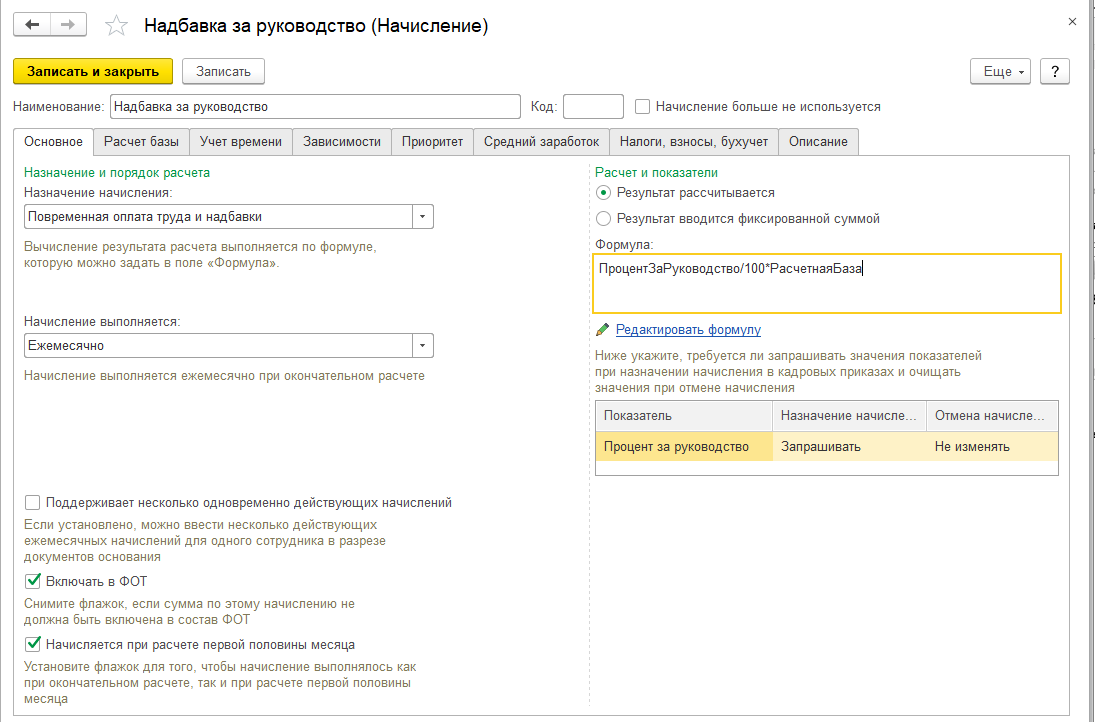The image size is (1095, 722).
Task: Toggle 'Начисляется при расчете первой половины месяца'
Action: 34,644
